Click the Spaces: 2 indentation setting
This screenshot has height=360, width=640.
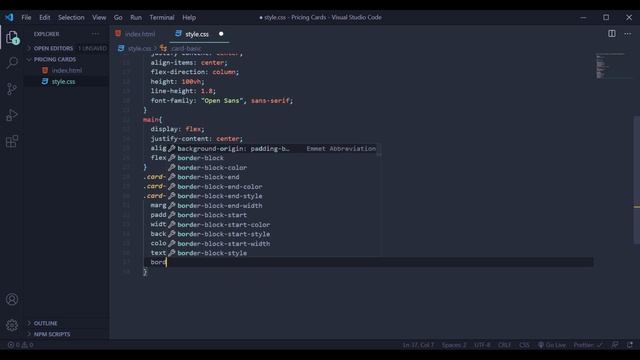[x=454, y=345]
